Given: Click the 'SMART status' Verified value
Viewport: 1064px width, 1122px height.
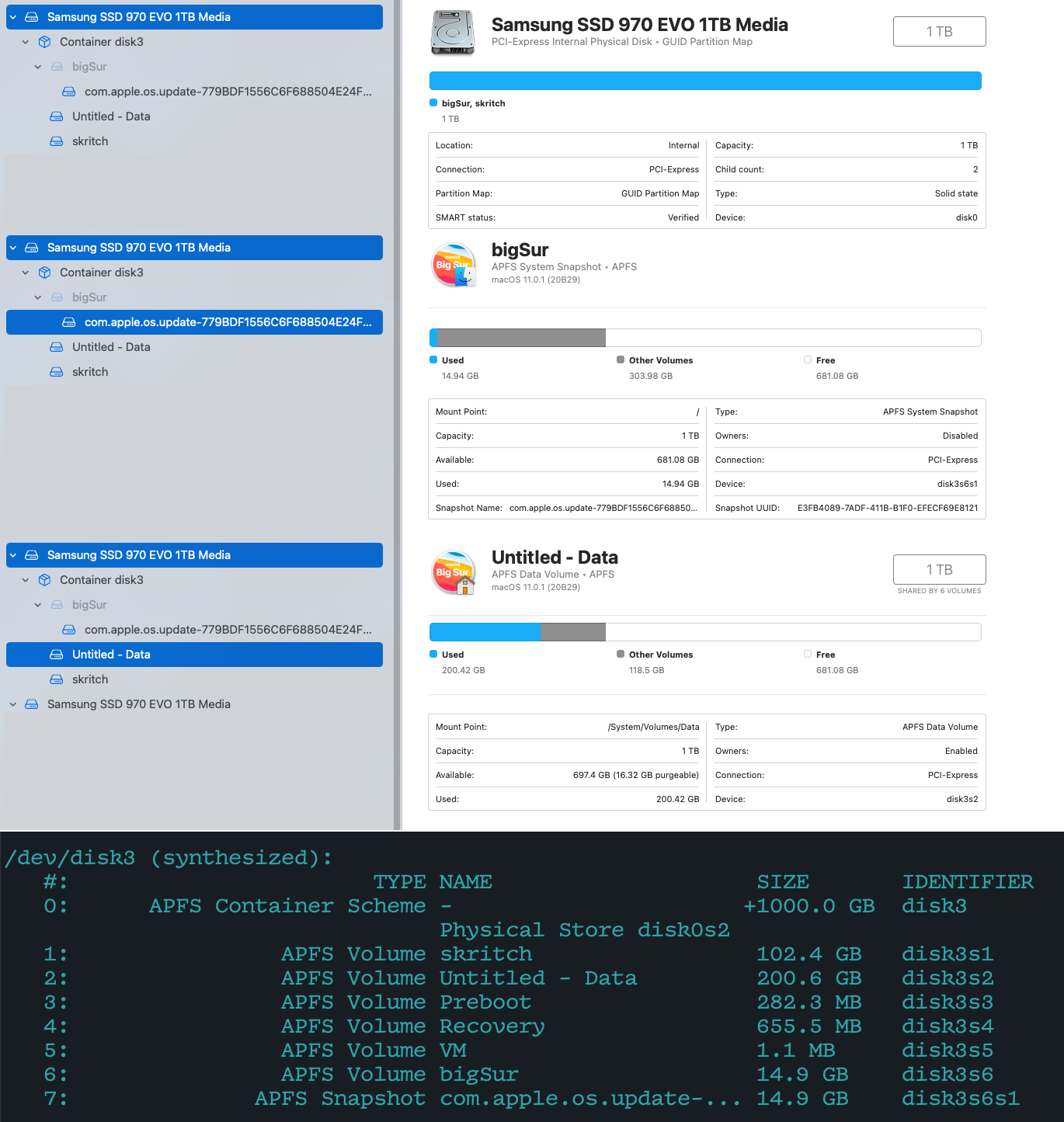Looking at the screenshot, I should [x=683, y=217].
